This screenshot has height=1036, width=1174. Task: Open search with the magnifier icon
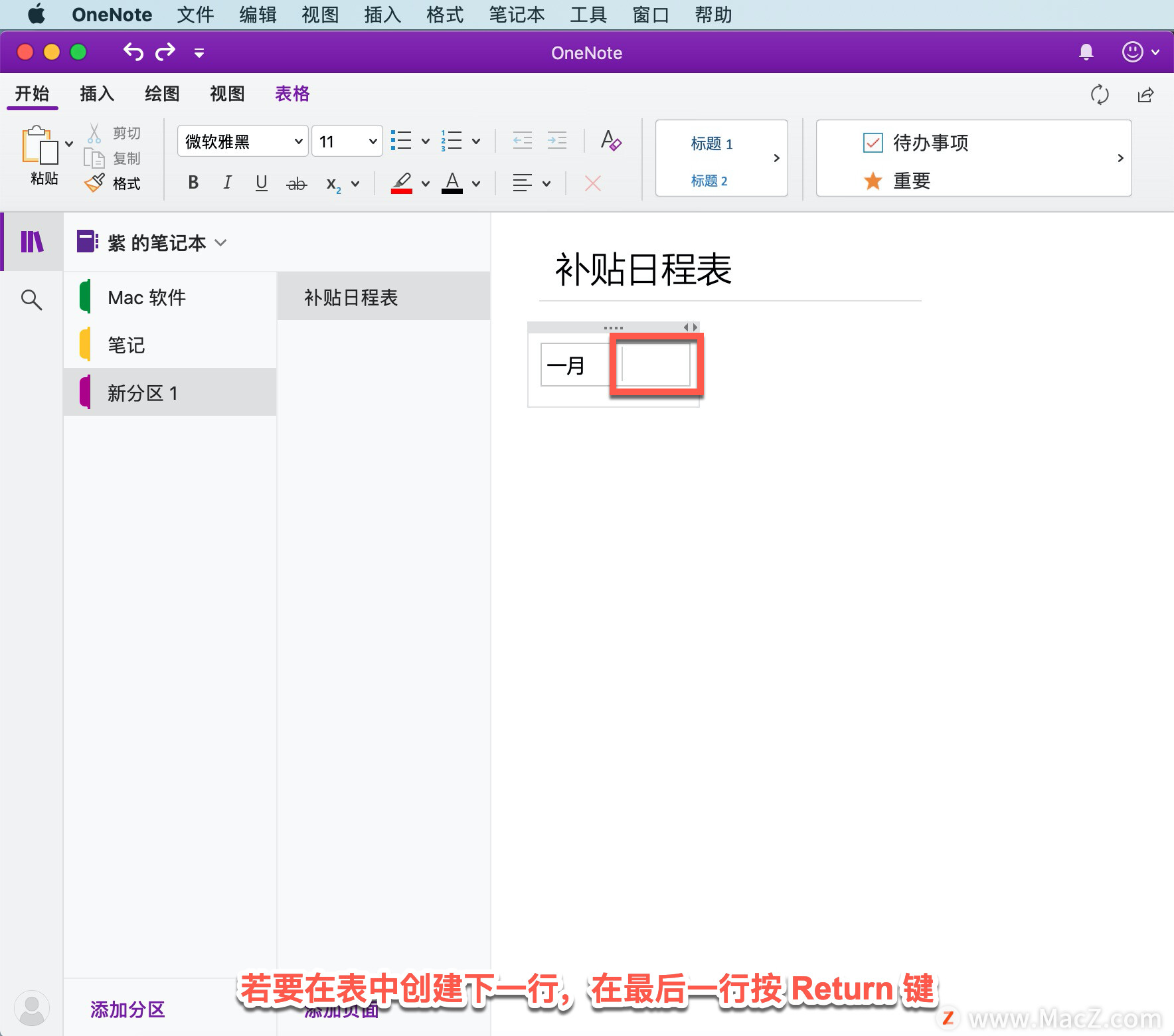(x=31, y=300)
